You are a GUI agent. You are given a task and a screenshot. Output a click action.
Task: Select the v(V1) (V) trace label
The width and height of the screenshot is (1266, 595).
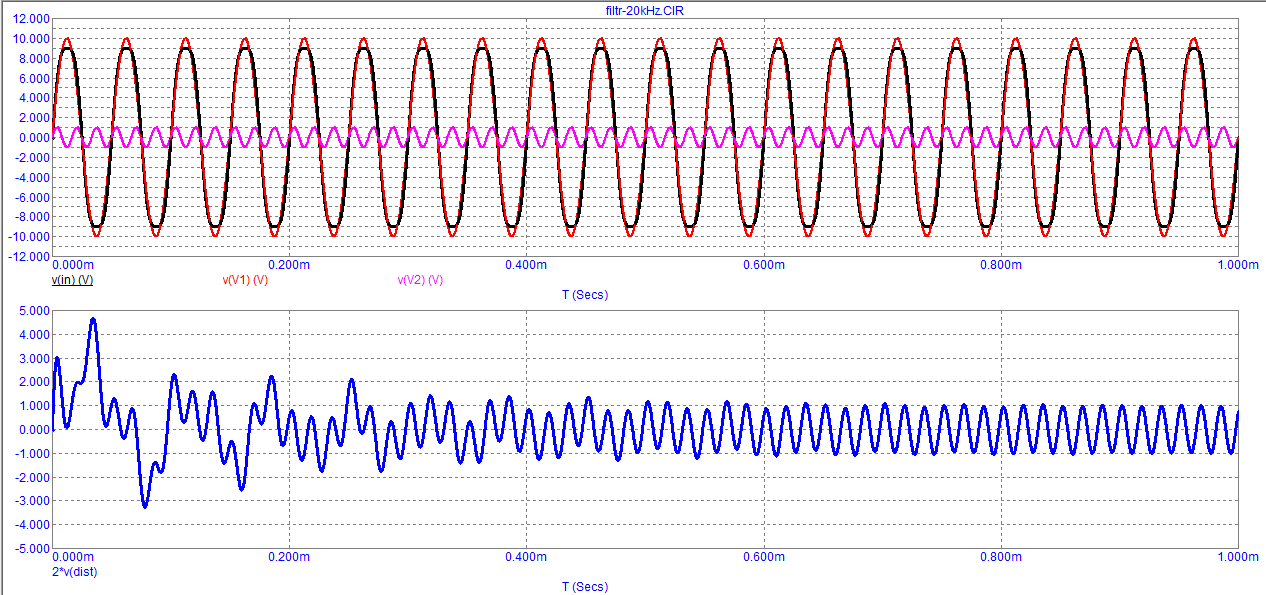[245, 280]
